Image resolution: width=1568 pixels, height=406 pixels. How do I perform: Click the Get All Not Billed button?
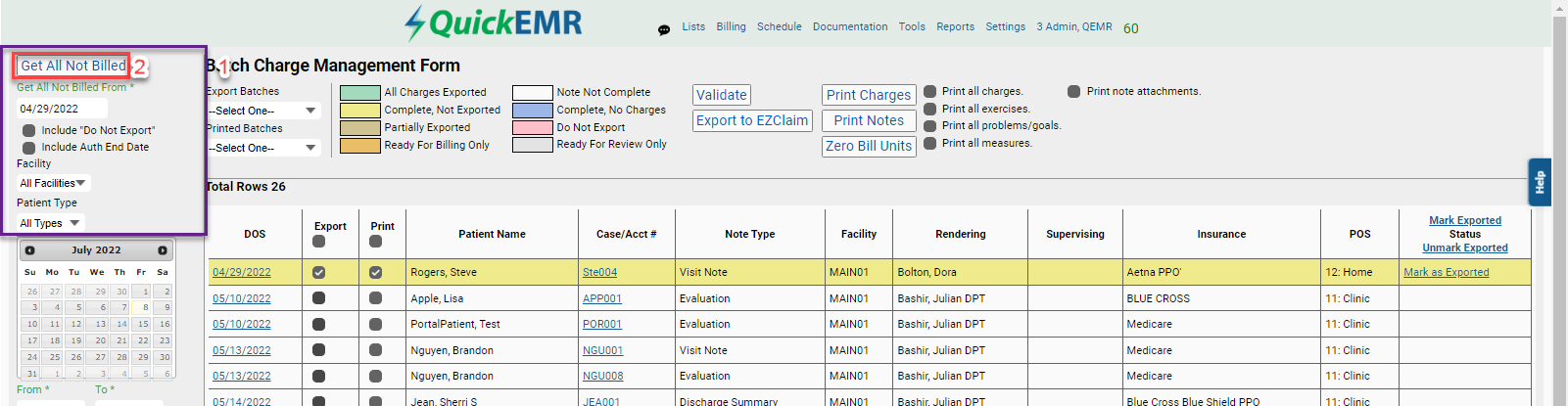tap(73, 66)
